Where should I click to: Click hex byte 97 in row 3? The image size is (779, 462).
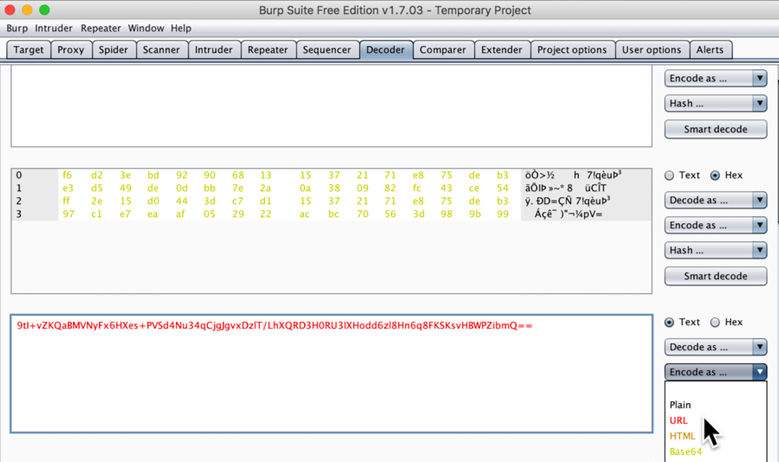(68, 214)
